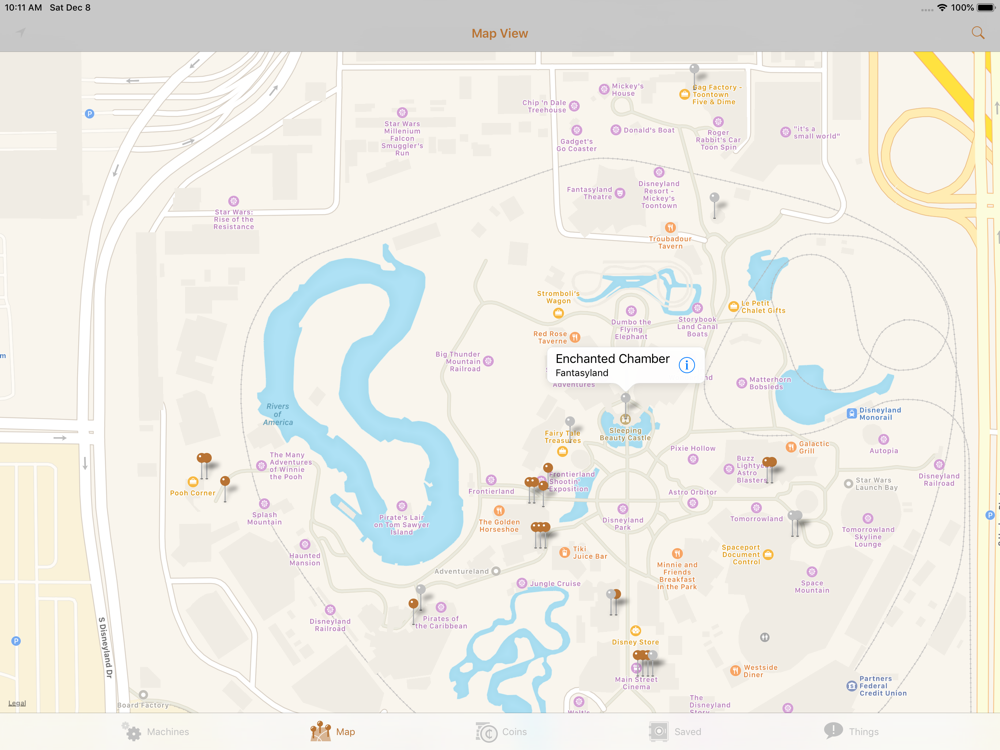
Task: Select the Mickey's House marker
Action: click(x=604, y=89)
